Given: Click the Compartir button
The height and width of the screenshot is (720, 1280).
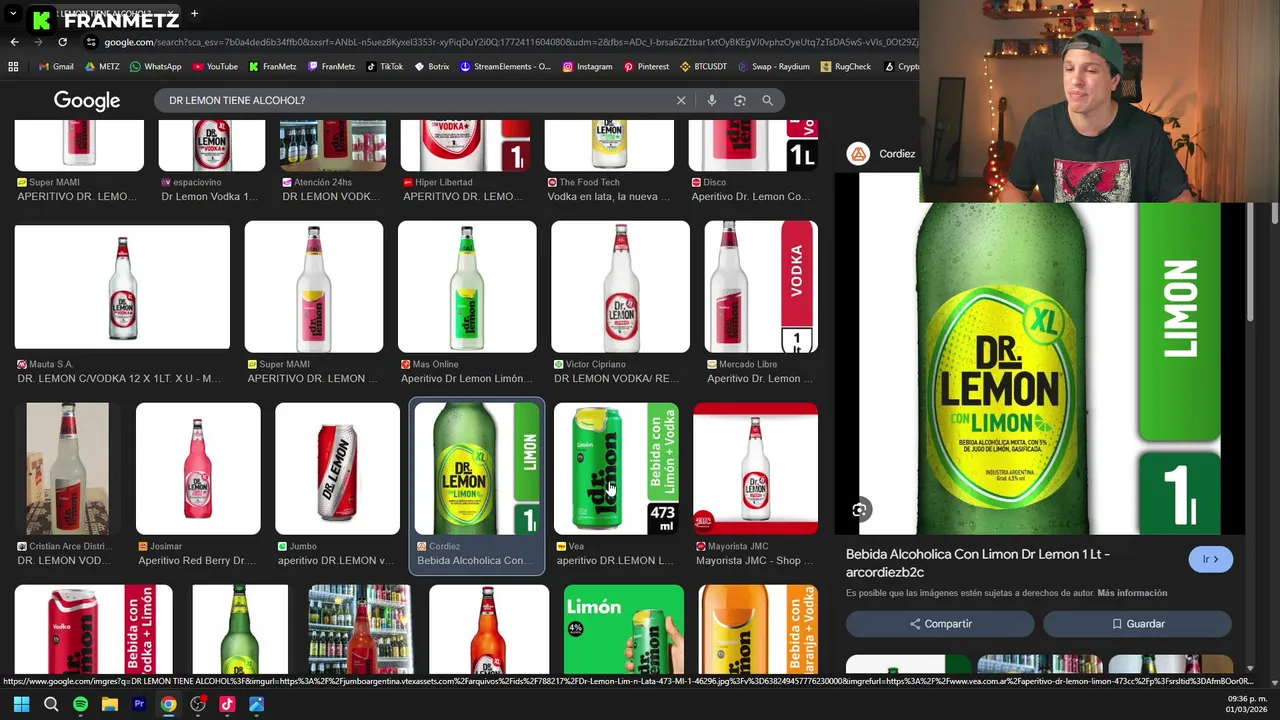Looking at the screenshot, I should pyautogui.click(x=940, y=624).
